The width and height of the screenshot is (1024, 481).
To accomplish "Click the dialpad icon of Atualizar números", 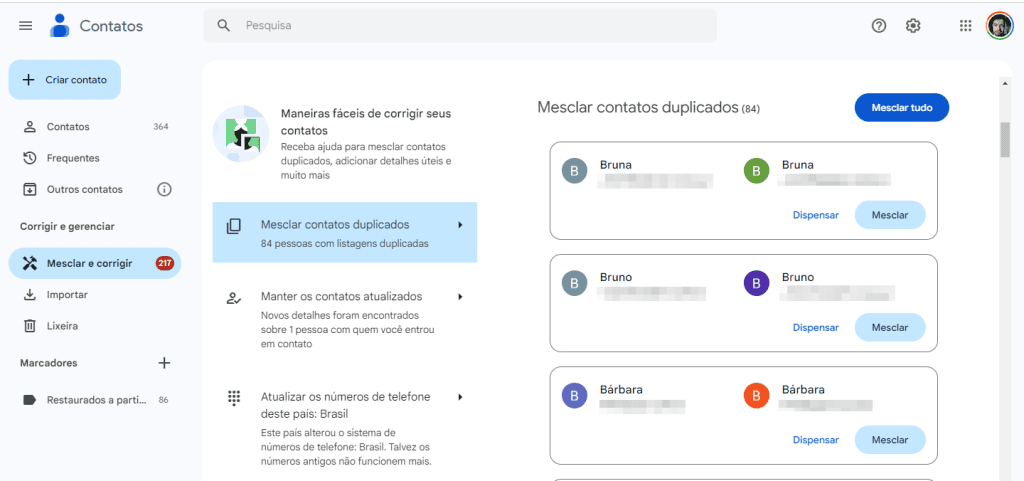I will [x=234, y=397].
